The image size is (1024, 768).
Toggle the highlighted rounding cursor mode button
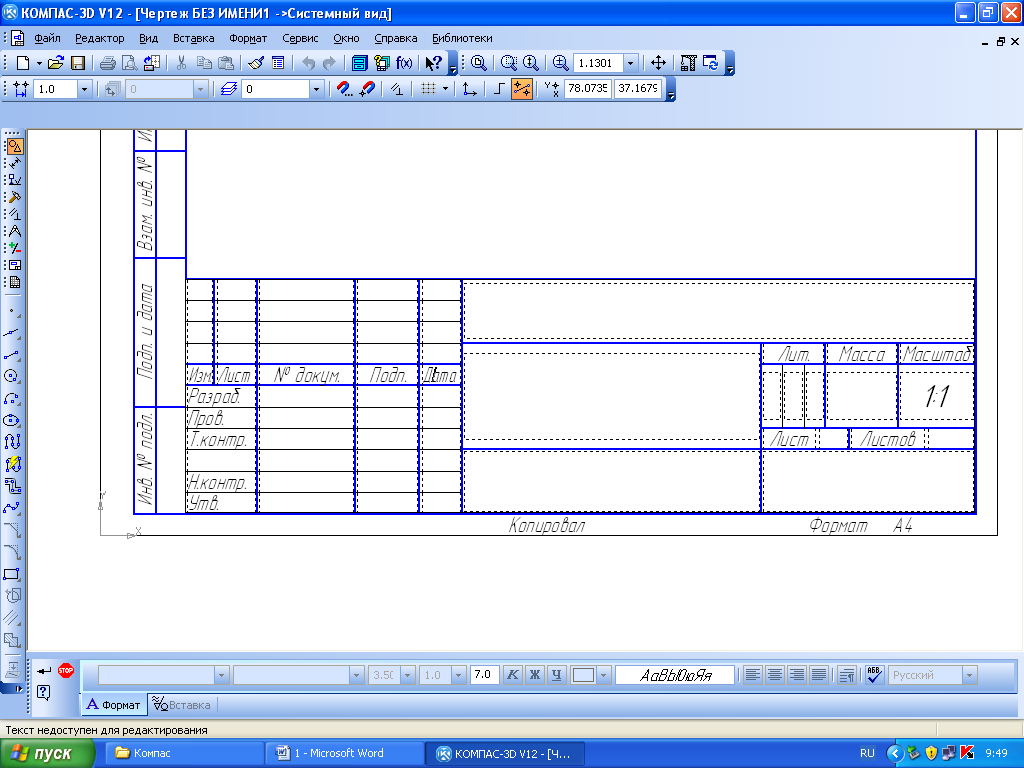click(522, 89)
